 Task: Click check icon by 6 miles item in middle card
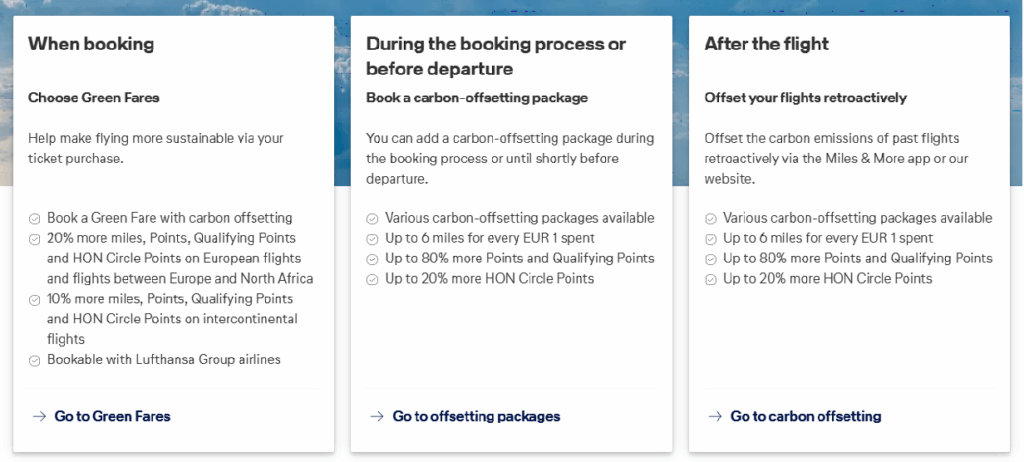[373, 239]
